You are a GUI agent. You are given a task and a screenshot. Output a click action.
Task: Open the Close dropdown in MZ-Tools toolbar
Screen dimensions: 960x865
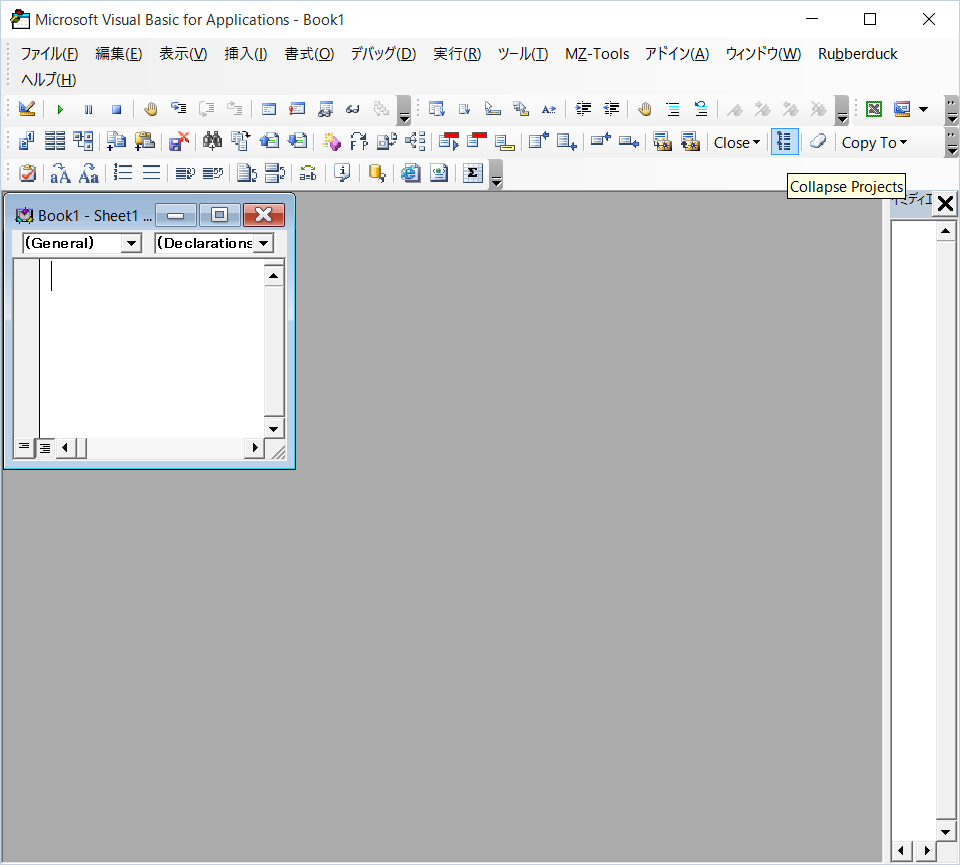pos(737,143)
